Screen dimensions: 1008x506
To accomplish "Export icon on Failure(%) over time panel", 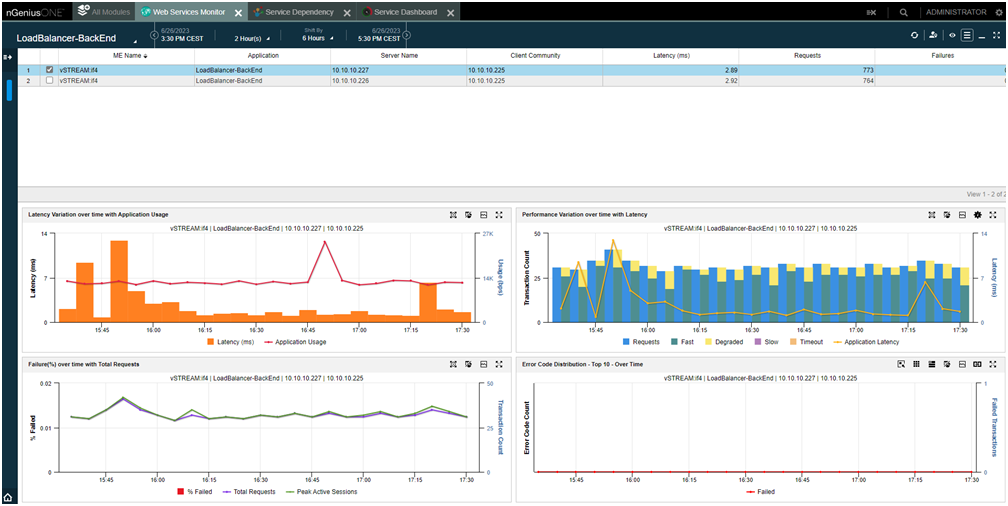I will click(x=469, y=364).
